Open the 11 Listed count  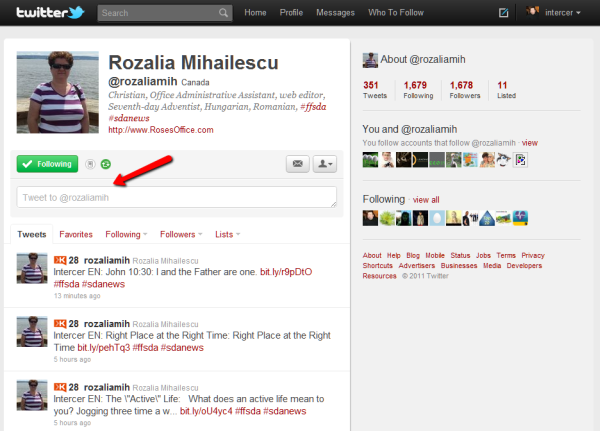506,90
